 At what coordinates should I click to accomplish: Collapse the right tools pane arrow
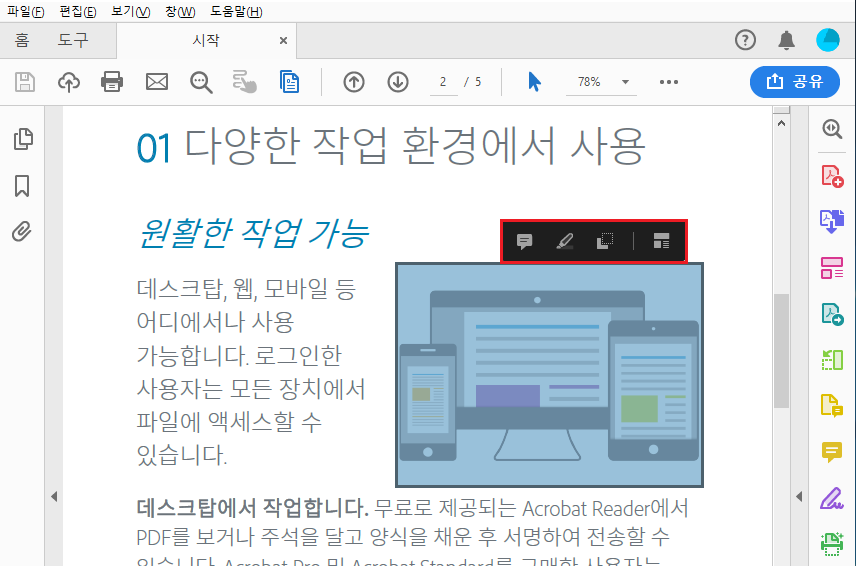[799, 497]
